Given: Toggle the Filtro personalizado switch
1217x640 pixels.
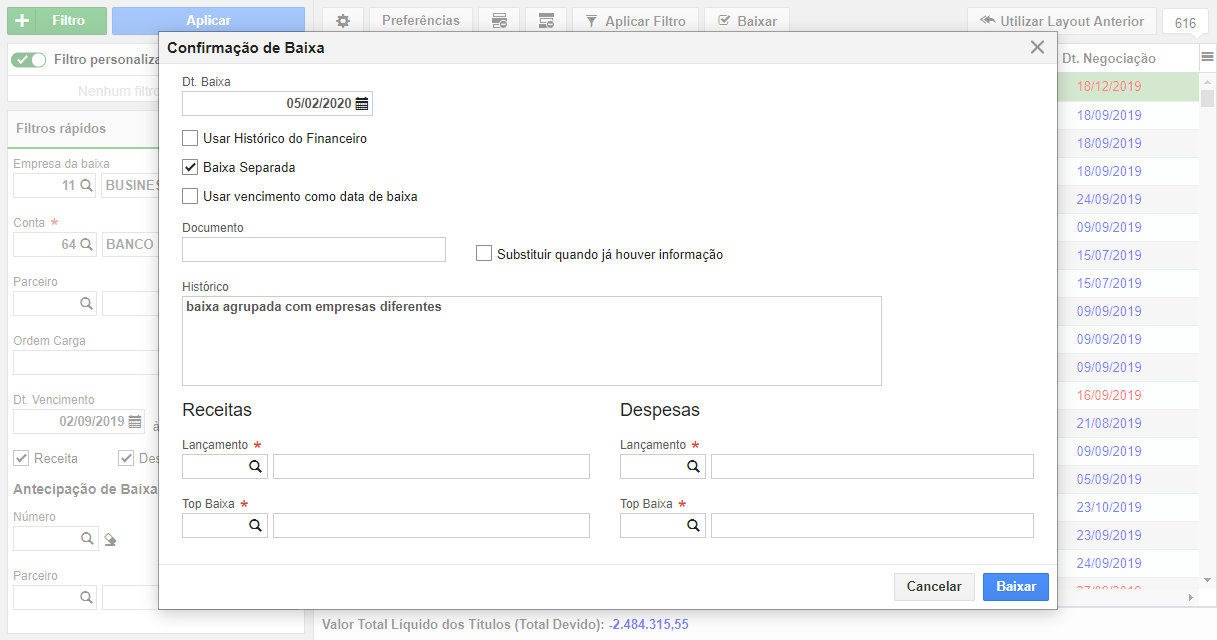Looking at the screenshot, I should point(29,60).
